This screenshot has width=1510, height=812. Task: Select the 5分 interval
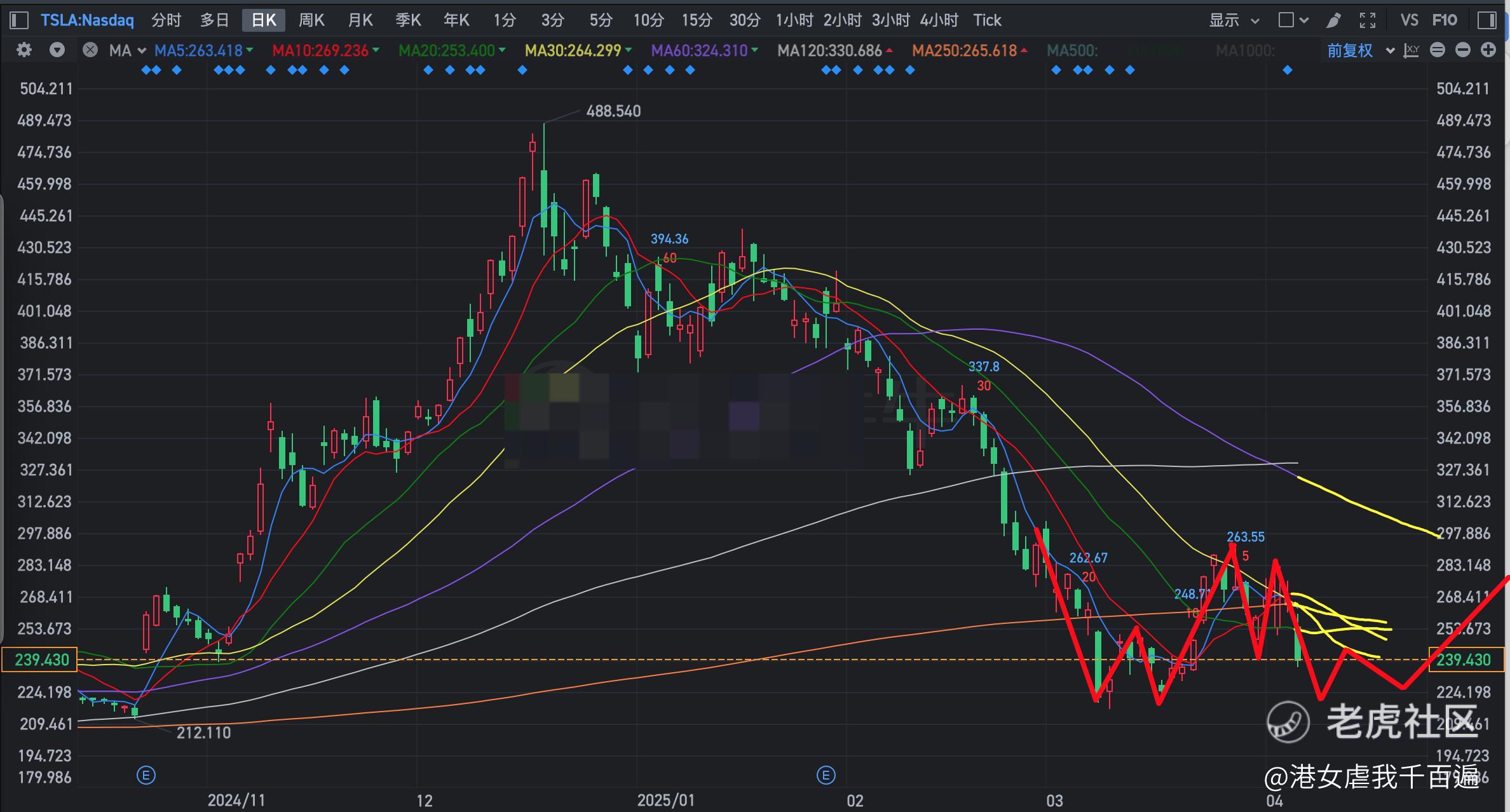click(601, 20)
